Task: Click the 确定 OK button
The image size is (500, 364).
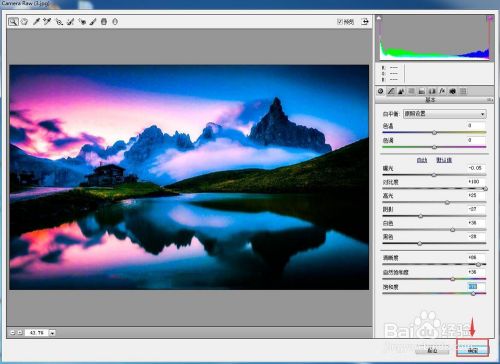Action: [472, 350]
